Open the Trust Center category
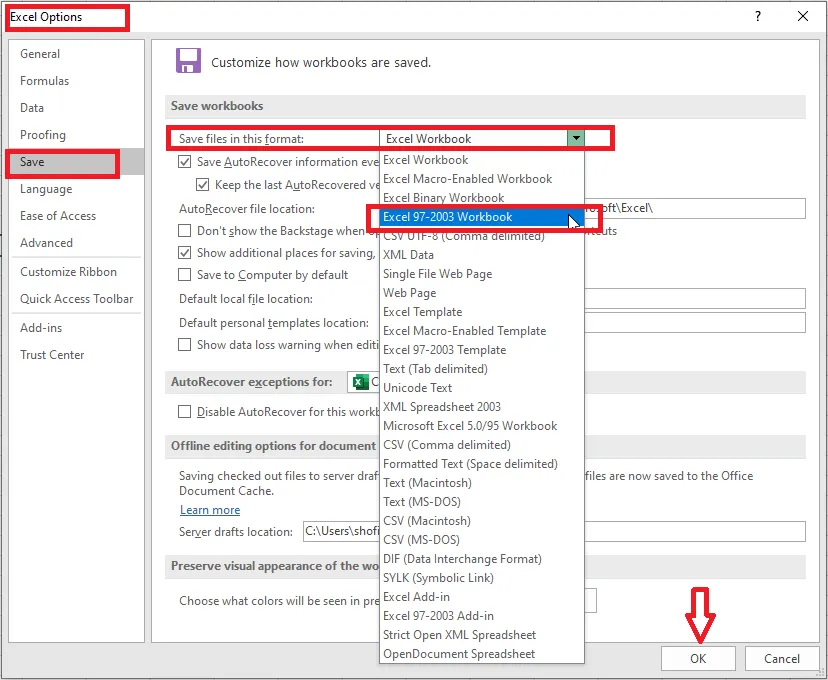 [76, 355]
